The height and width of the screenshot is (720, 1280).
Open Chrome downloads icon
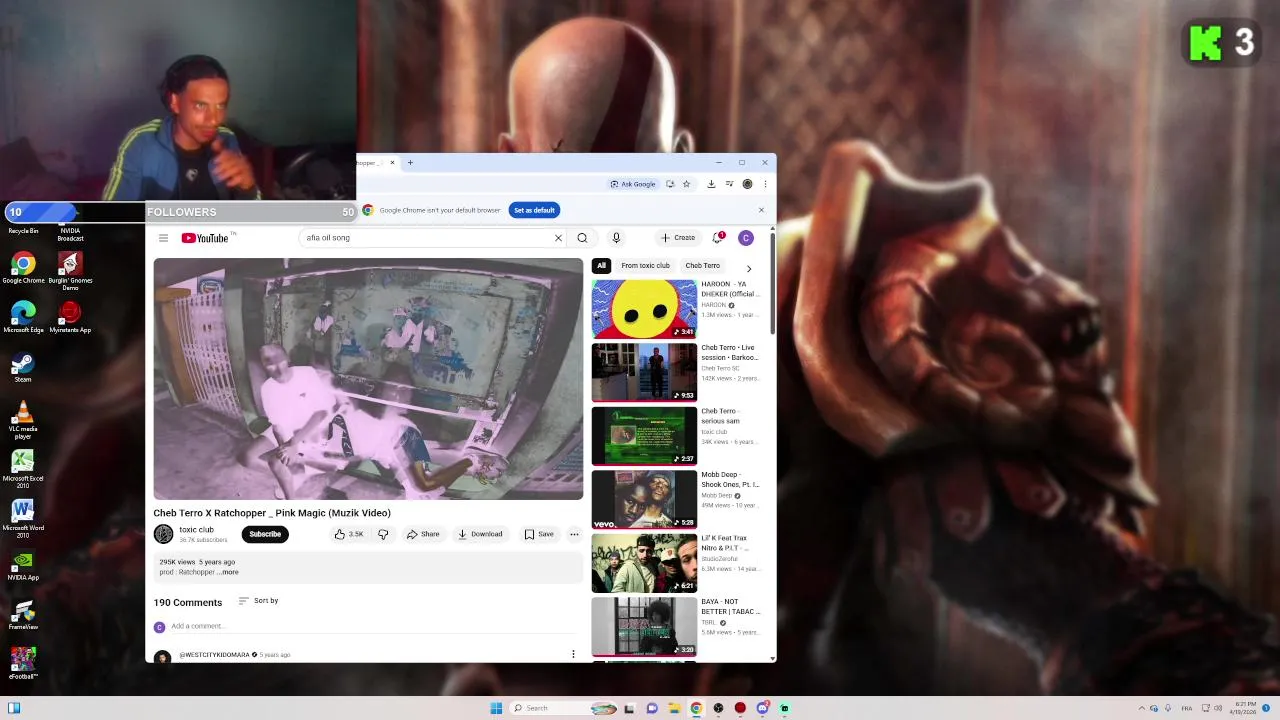tap(711, 184)
